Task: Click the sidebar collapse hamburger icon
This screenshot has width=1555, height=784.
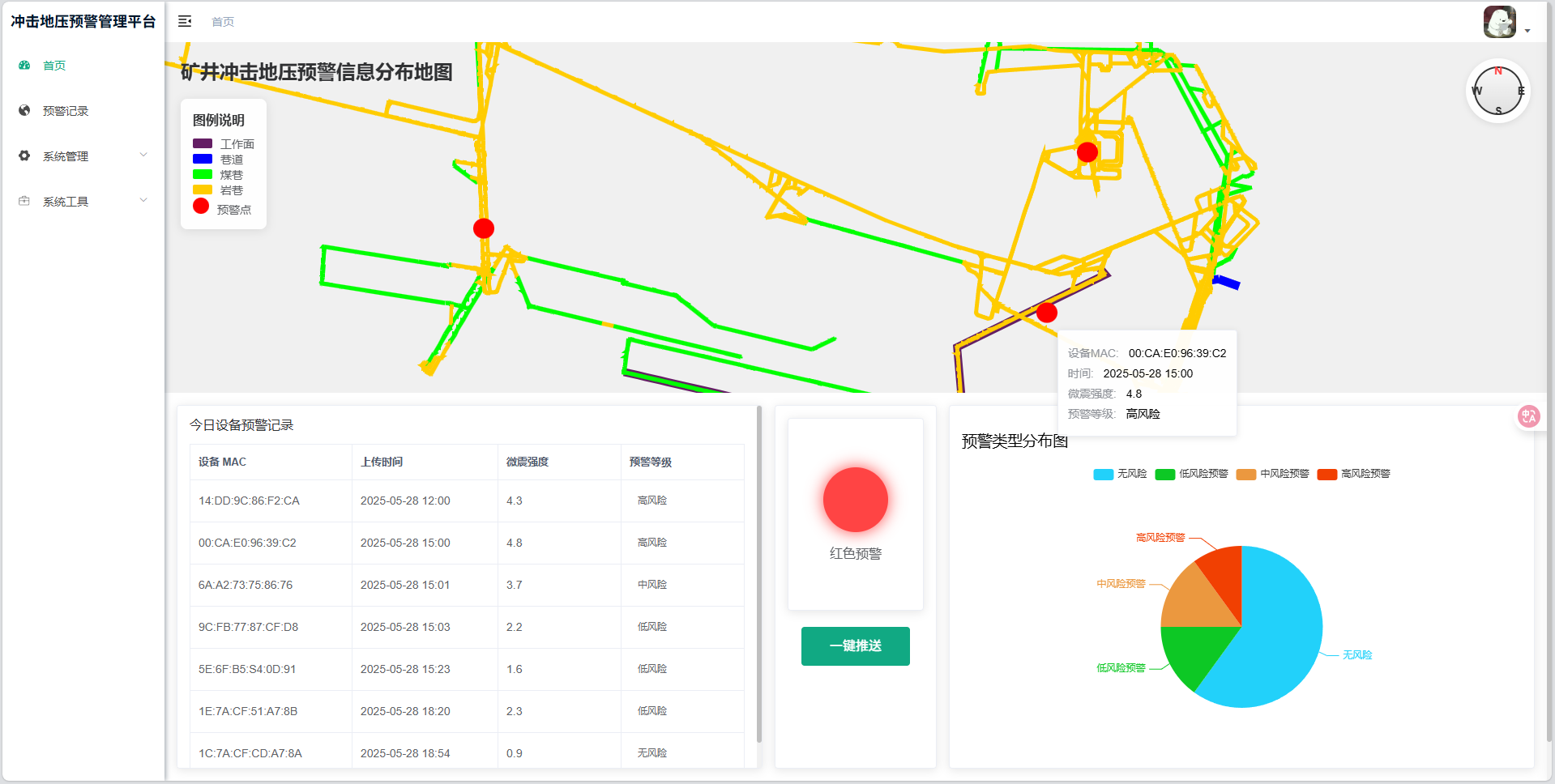Action: 185,22
